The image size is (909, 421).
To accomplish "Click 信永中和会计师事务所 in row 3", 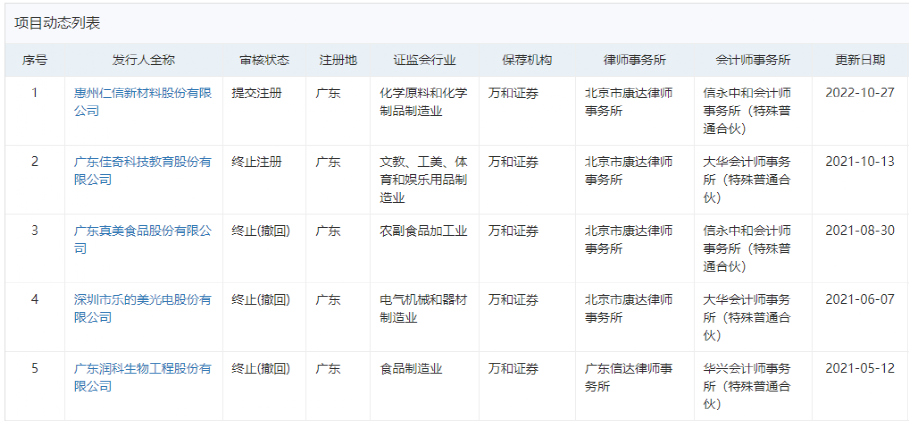I will coord(747,249).
